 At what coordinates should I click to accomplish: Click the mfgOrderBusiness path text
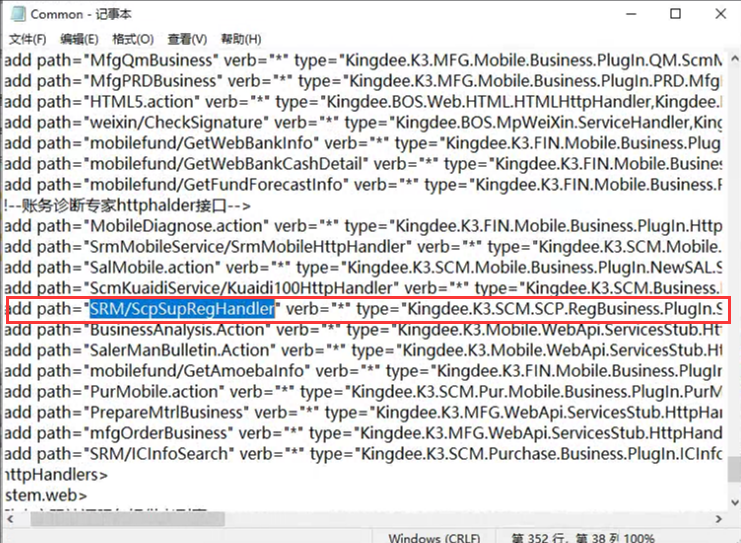coord(159,433)
